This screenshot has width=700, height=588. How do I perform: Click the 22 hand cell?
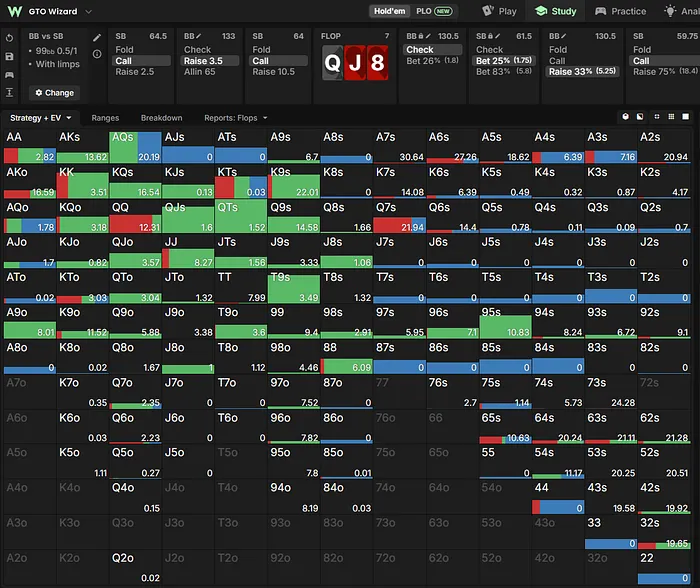[x=663, y=568]
